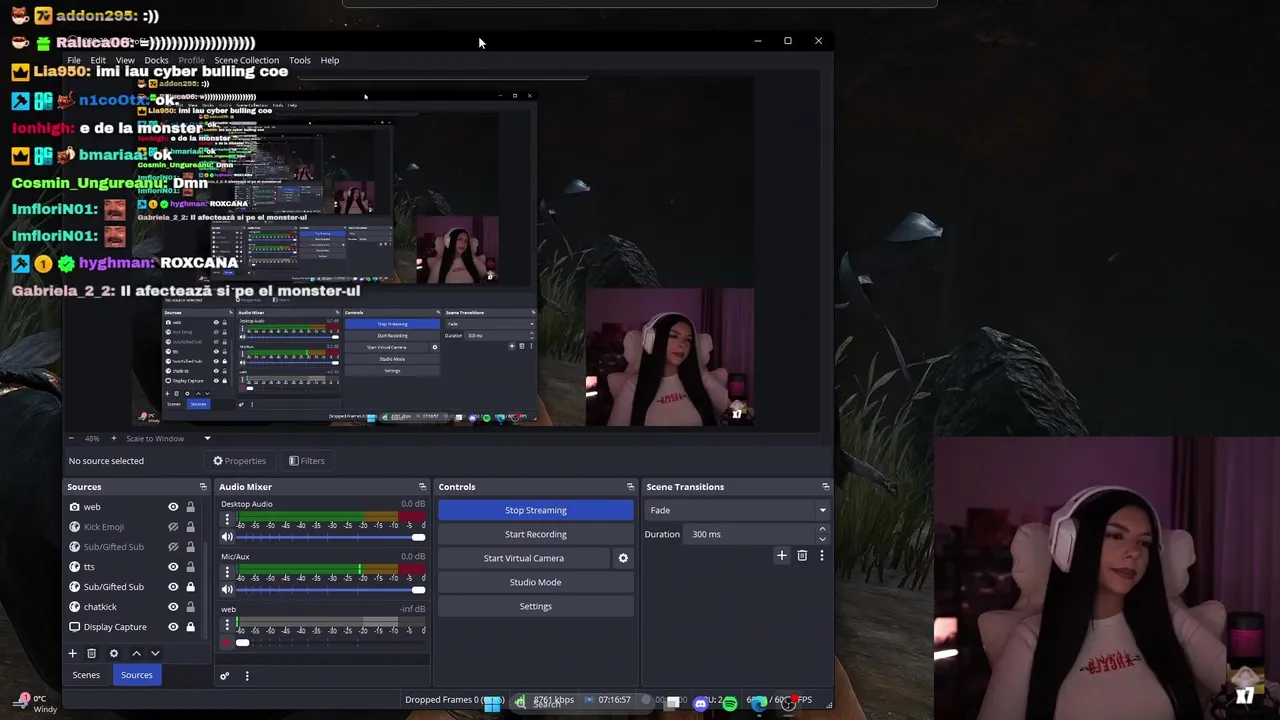Open Mic/Aux three-dot options menu
Viewport: 1280px width, 720px height.
(227, 573)
